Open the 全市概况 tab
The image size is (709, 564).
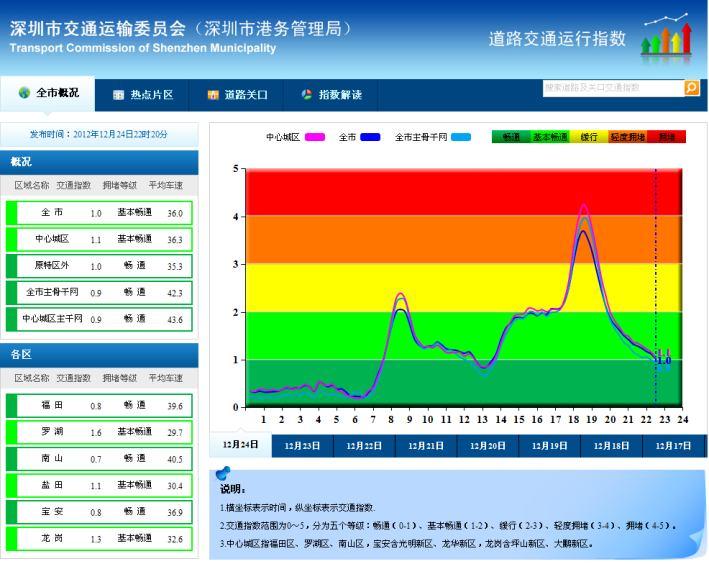(x=48, y=94)
